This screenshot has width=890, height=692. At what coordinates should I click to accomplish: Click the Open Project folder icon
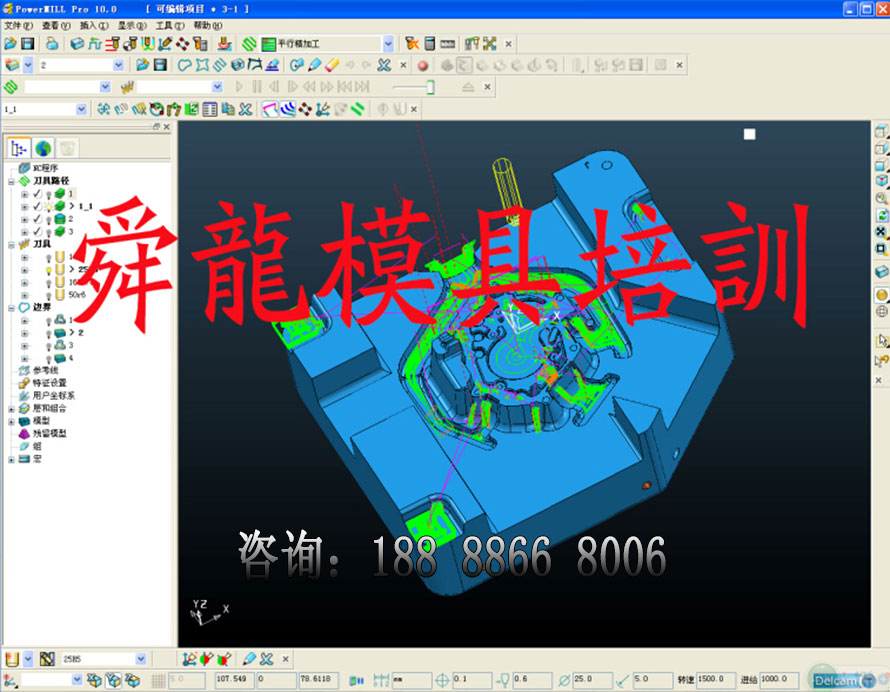coord(10,44)
